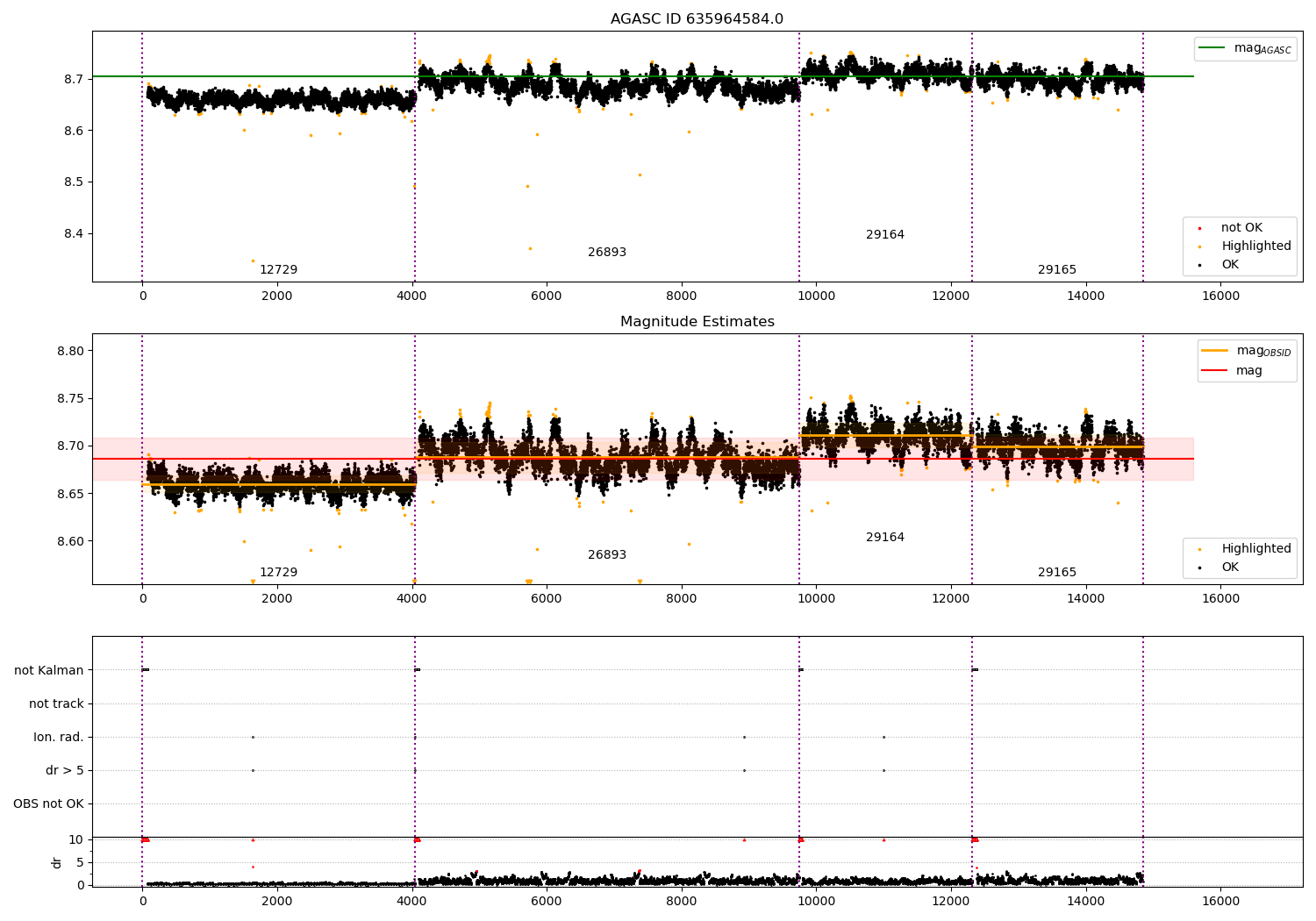Click the 8000 x-axis tick of the top plot
Screen dimensions: 1316x921
(x=681, y=296)
